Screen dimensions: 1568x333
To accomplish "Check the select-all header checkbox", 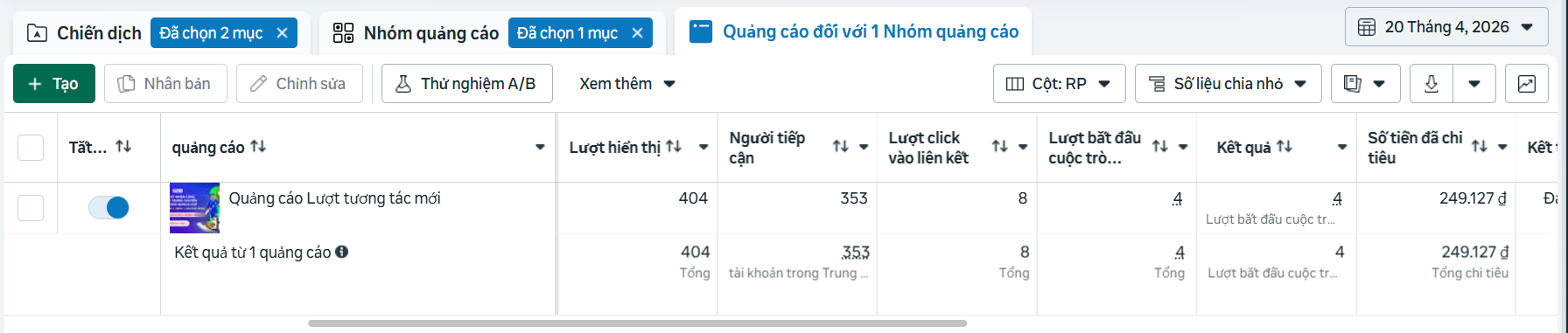I will (x=31, y=147).
